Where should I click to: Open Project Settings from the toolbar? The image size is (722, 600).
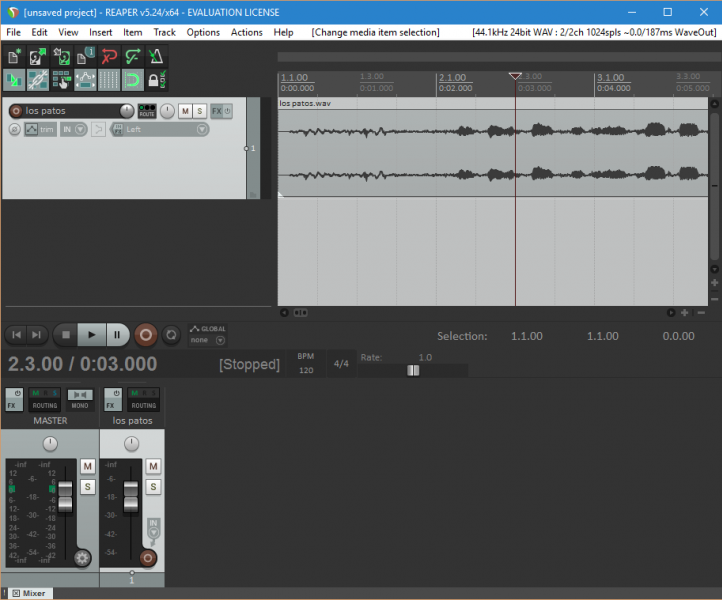click(86, 56)
